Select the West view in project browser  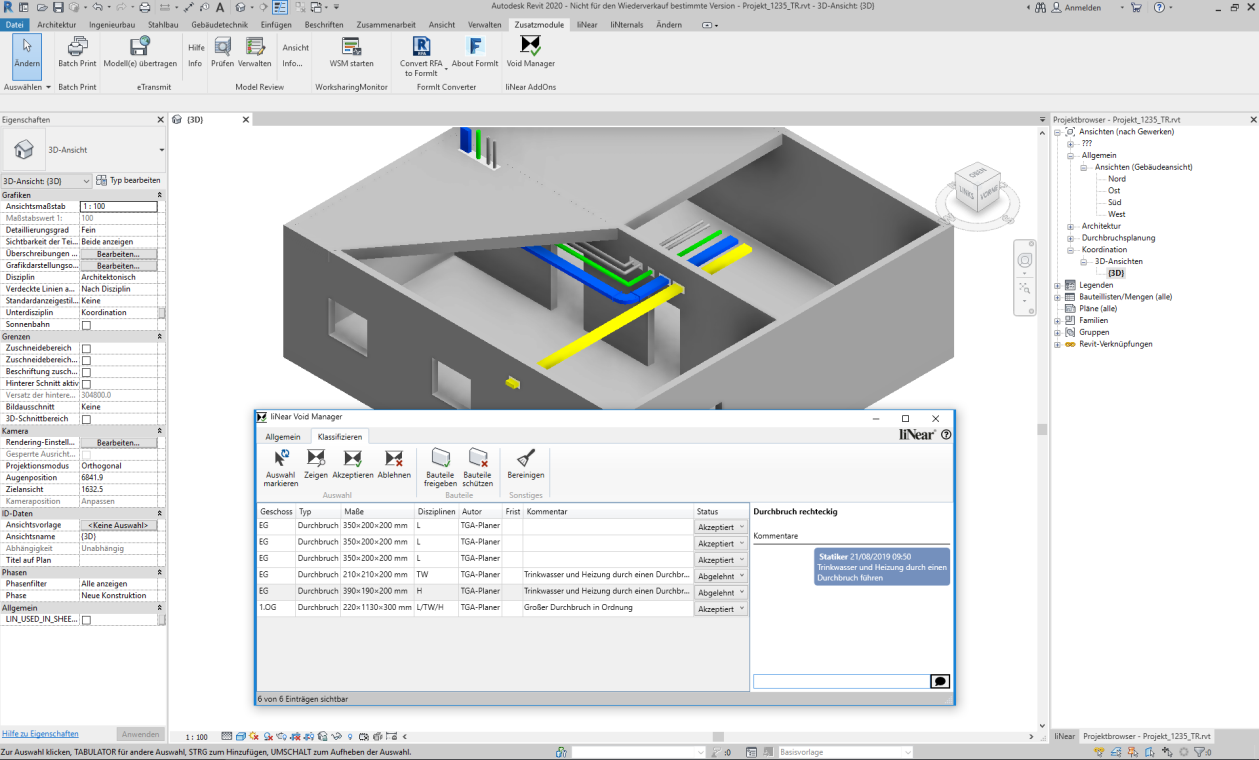(x=1116, y=214)
